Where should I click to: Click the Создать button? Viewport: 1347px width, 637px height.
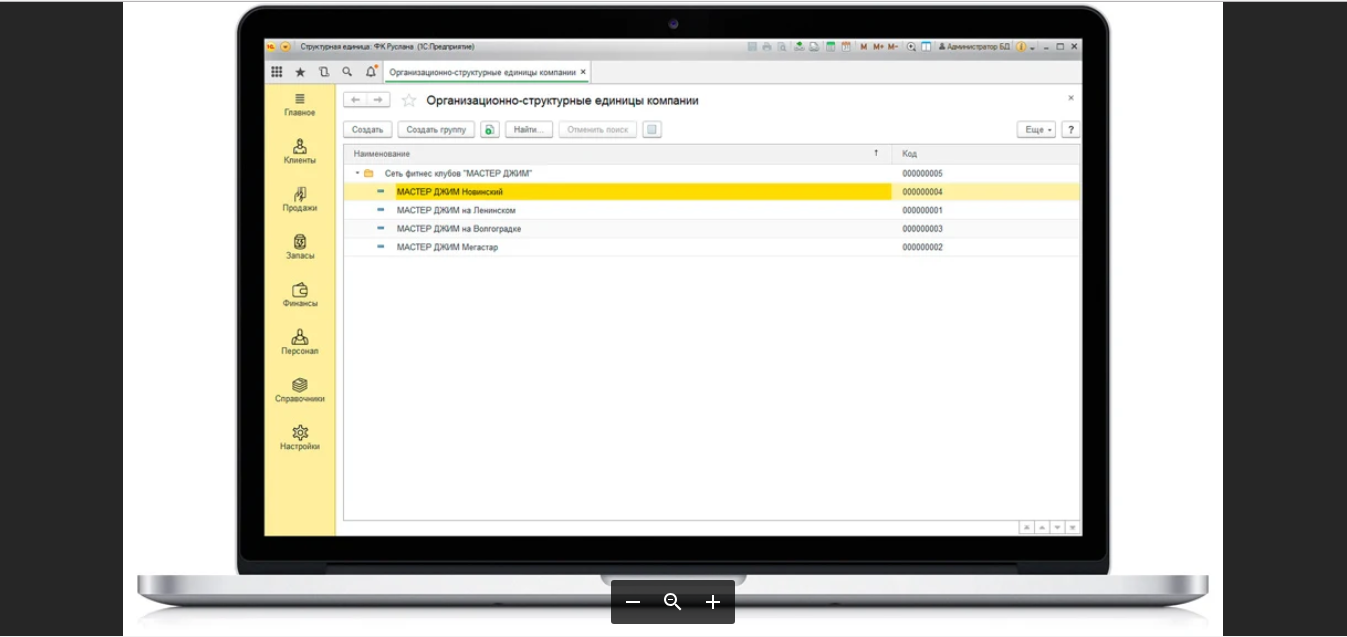[x=368, y=130]
